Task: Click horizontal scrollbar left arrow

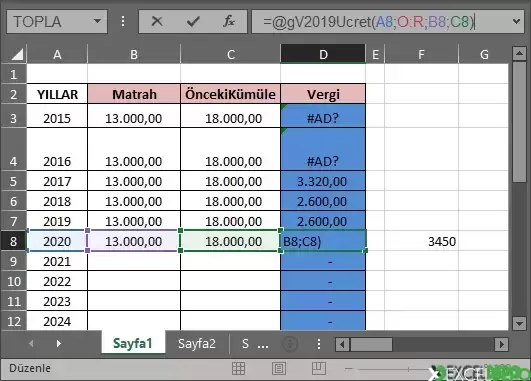Action: click(342, 344)
